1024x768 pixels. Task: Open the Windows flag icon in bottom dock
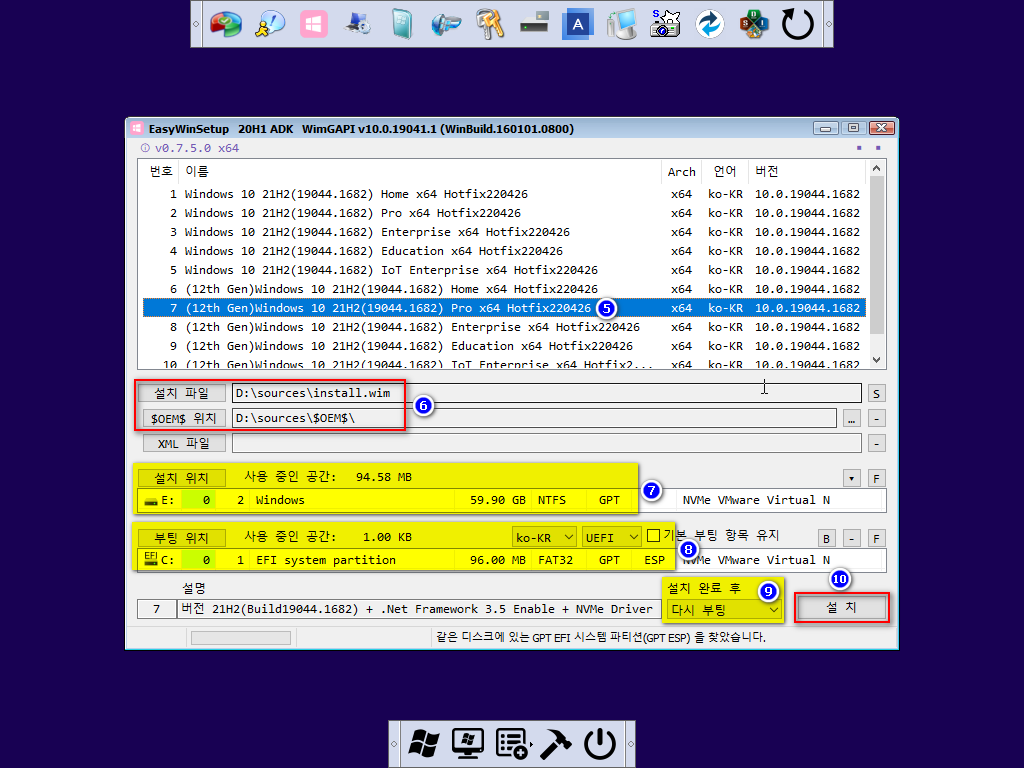424,744
